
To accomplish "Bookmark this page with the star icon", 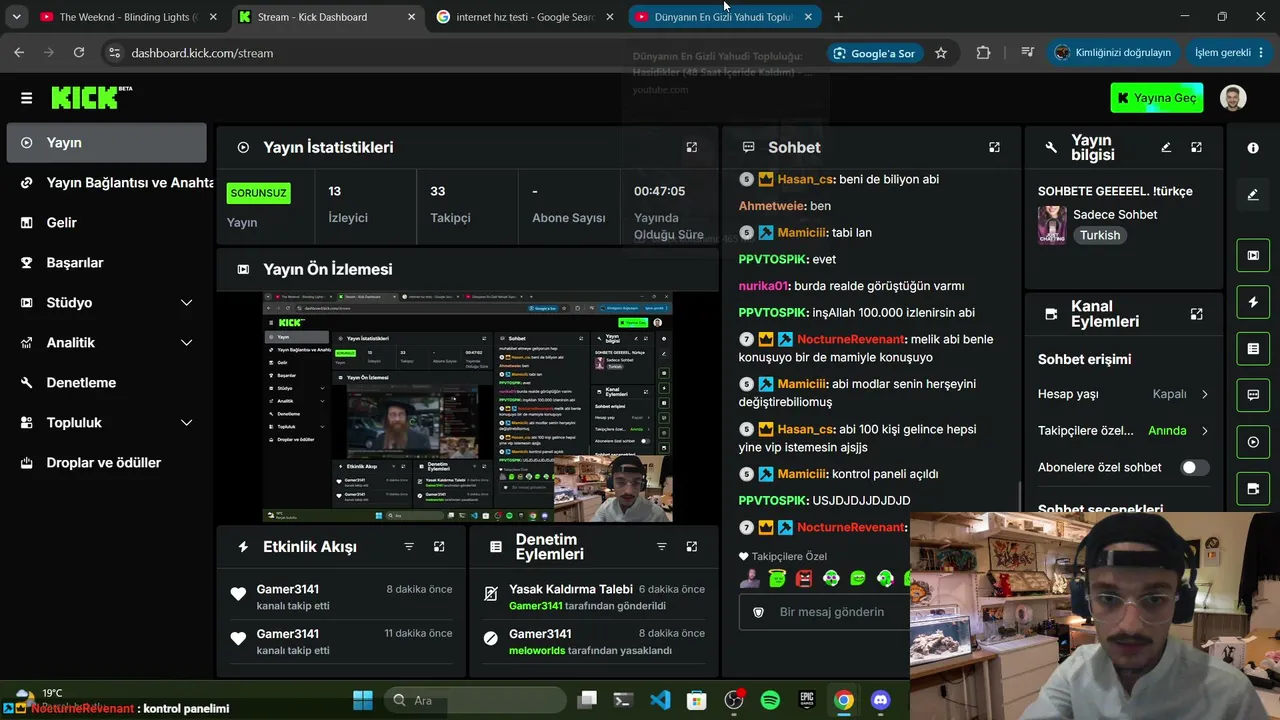I will [x=941, y=53].
